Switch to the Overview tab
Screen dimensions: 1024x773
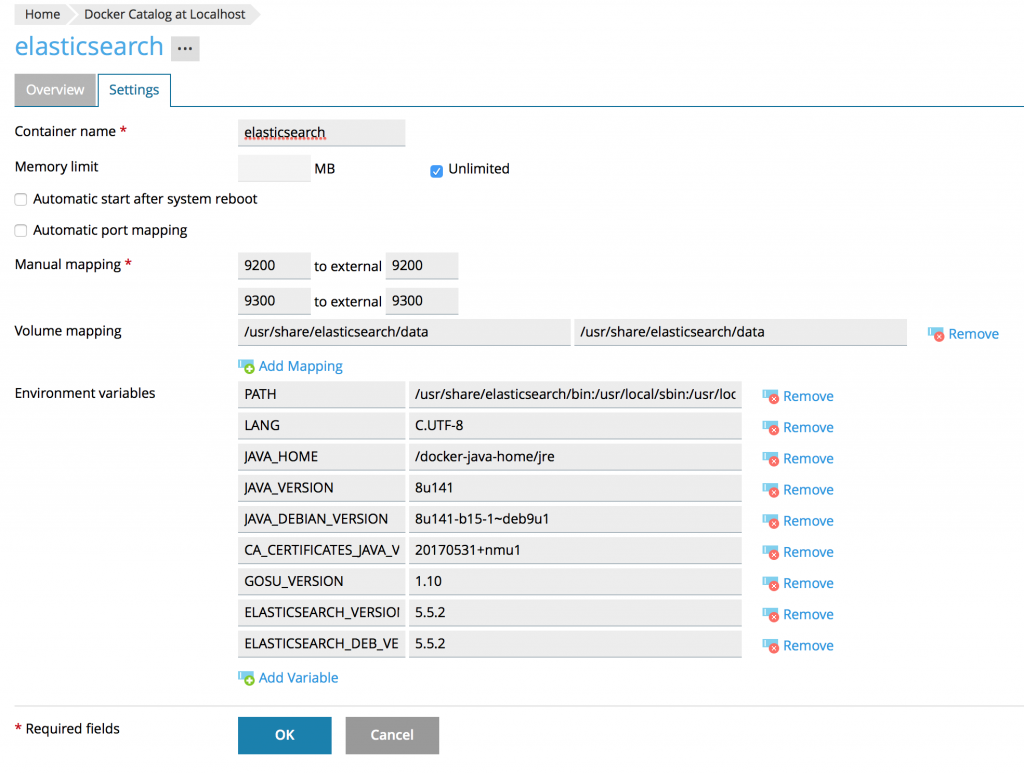55,90
